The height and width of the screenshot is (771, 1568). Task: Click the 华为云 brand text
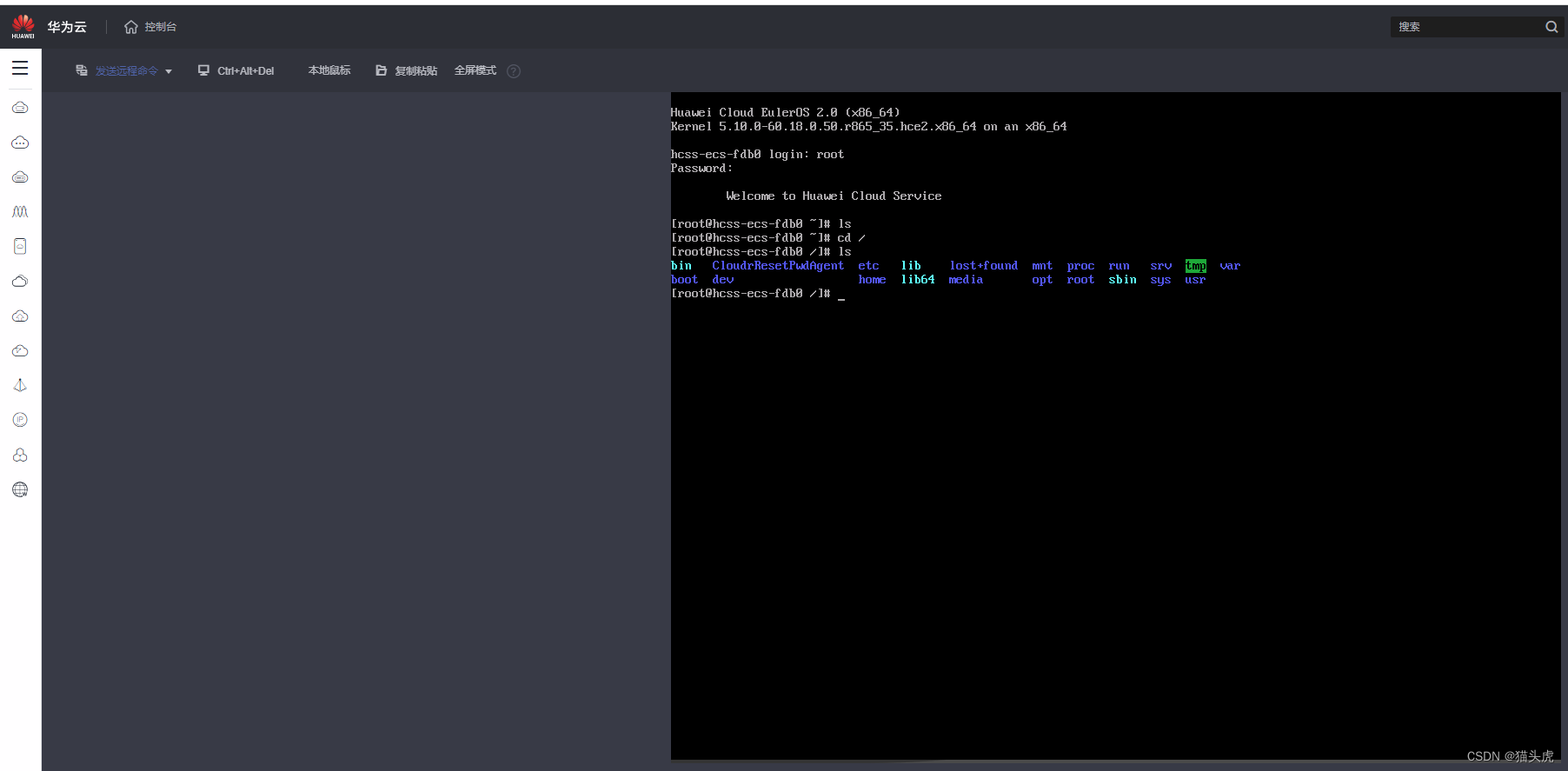(x=67, y=27)
